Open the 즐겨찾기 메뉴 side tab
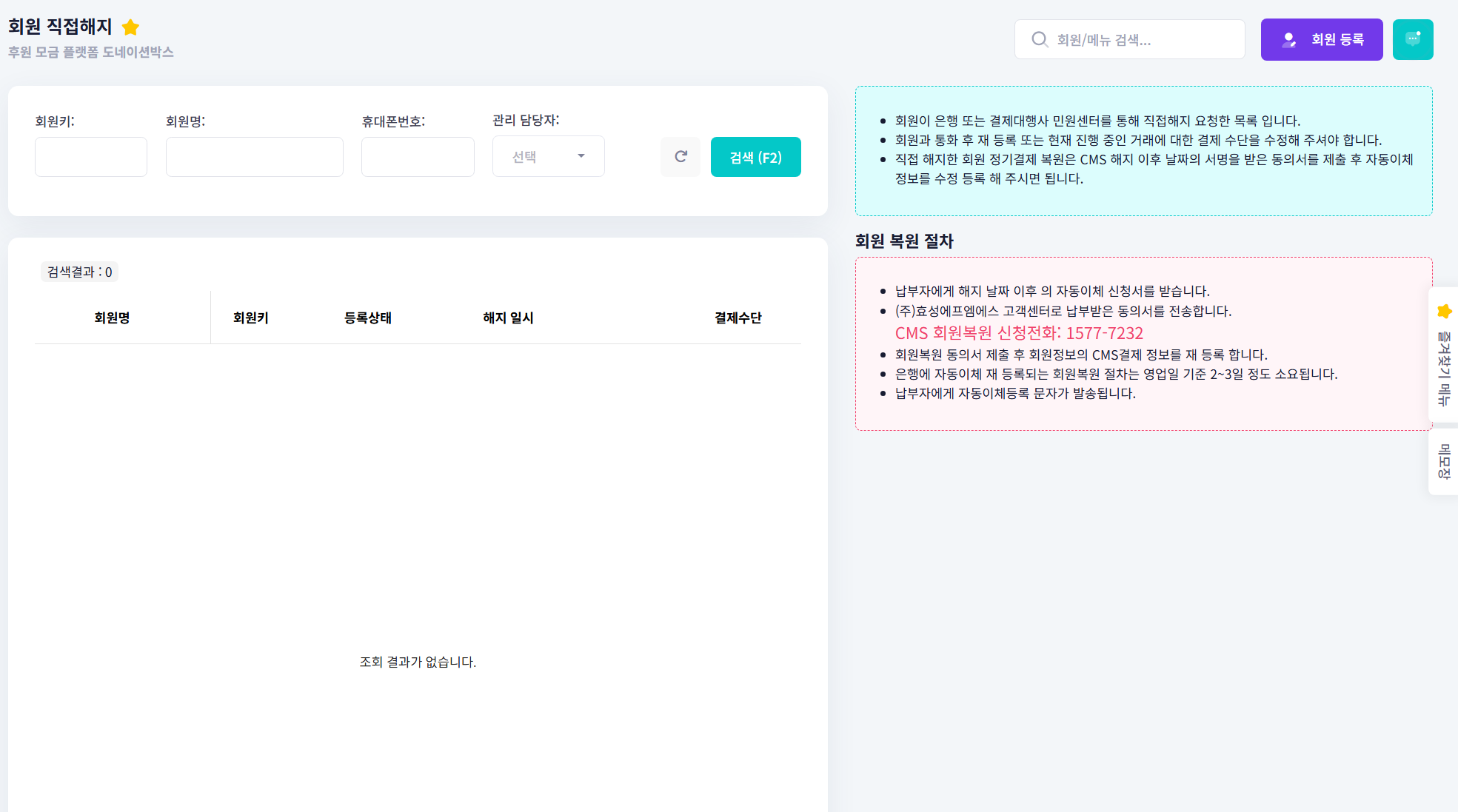Image resolution: width=1458 pixels, height=812 pixels. tap(1443, 355)
